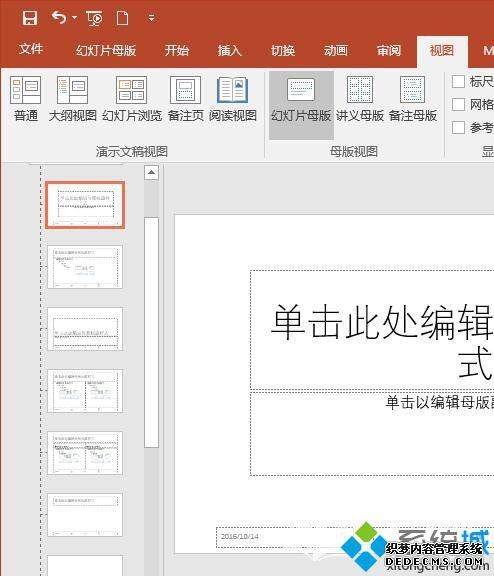Open 备注页 notes page view
This screenshot has width=494, height=576.
[x=185, y=99]
